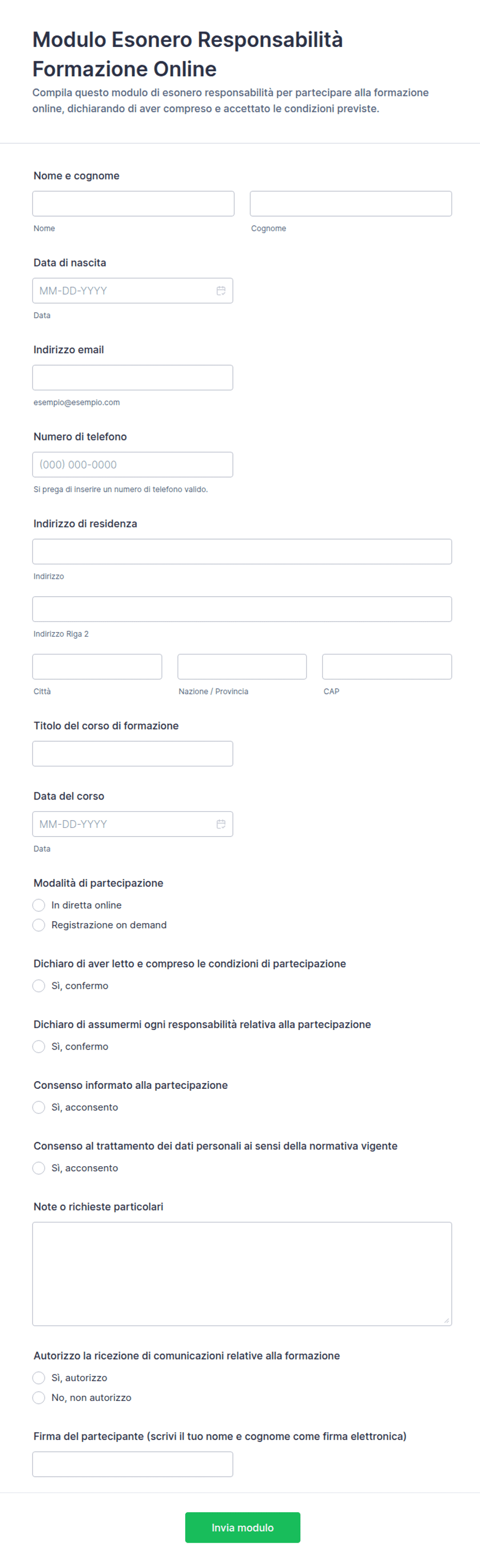
Task: Focus the Firma del partecipante field
Action: coord(133,1464)
